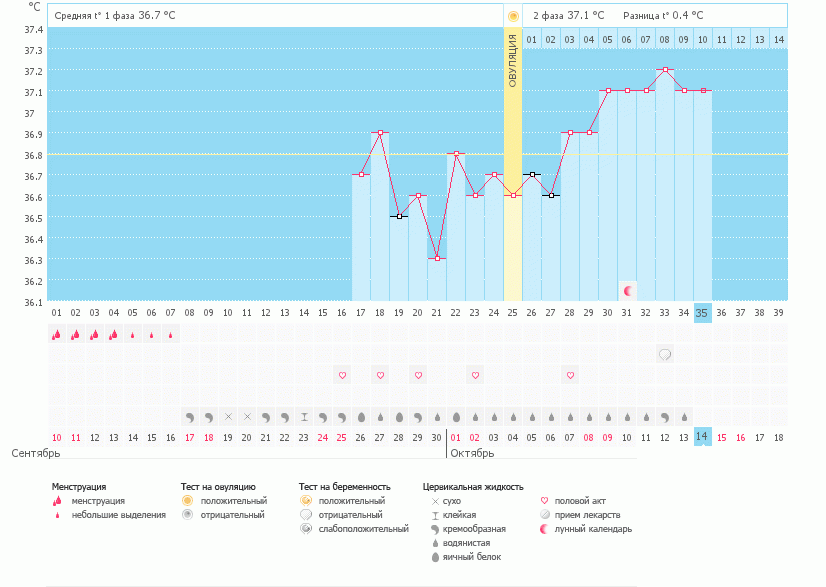The height and width of the screenshot is (587, 826).
Task: Click the watery fluid icon on October 13
Action: (x=684, y=417)
